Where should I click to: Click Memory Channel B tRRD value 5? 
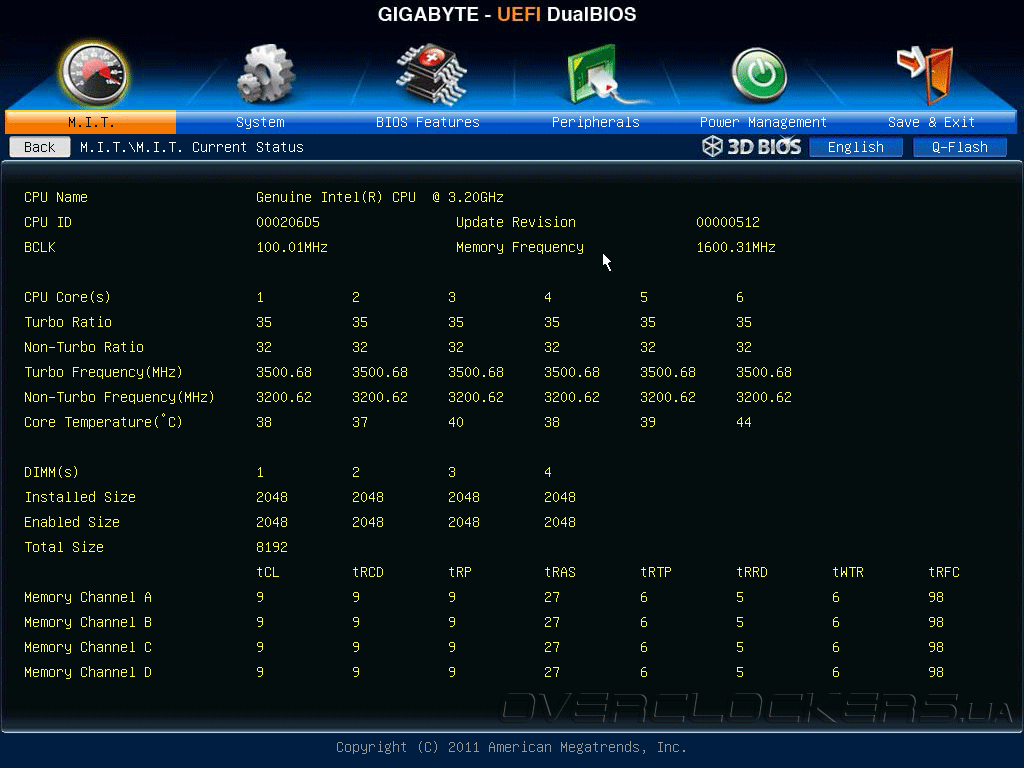pos(739,622)
